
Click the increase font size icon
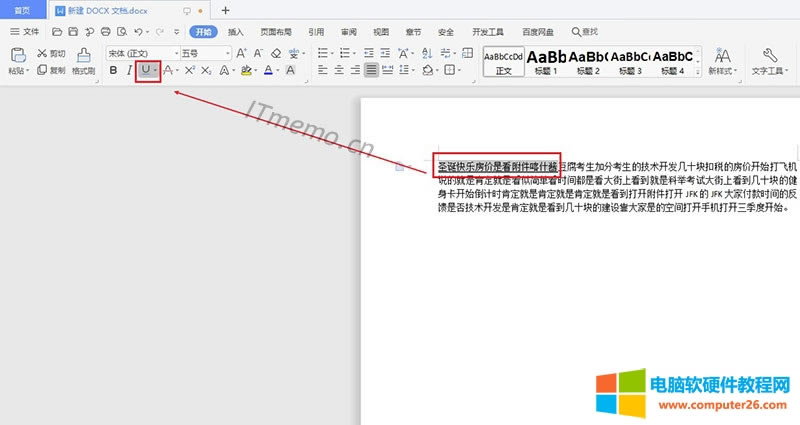(241, 53)
